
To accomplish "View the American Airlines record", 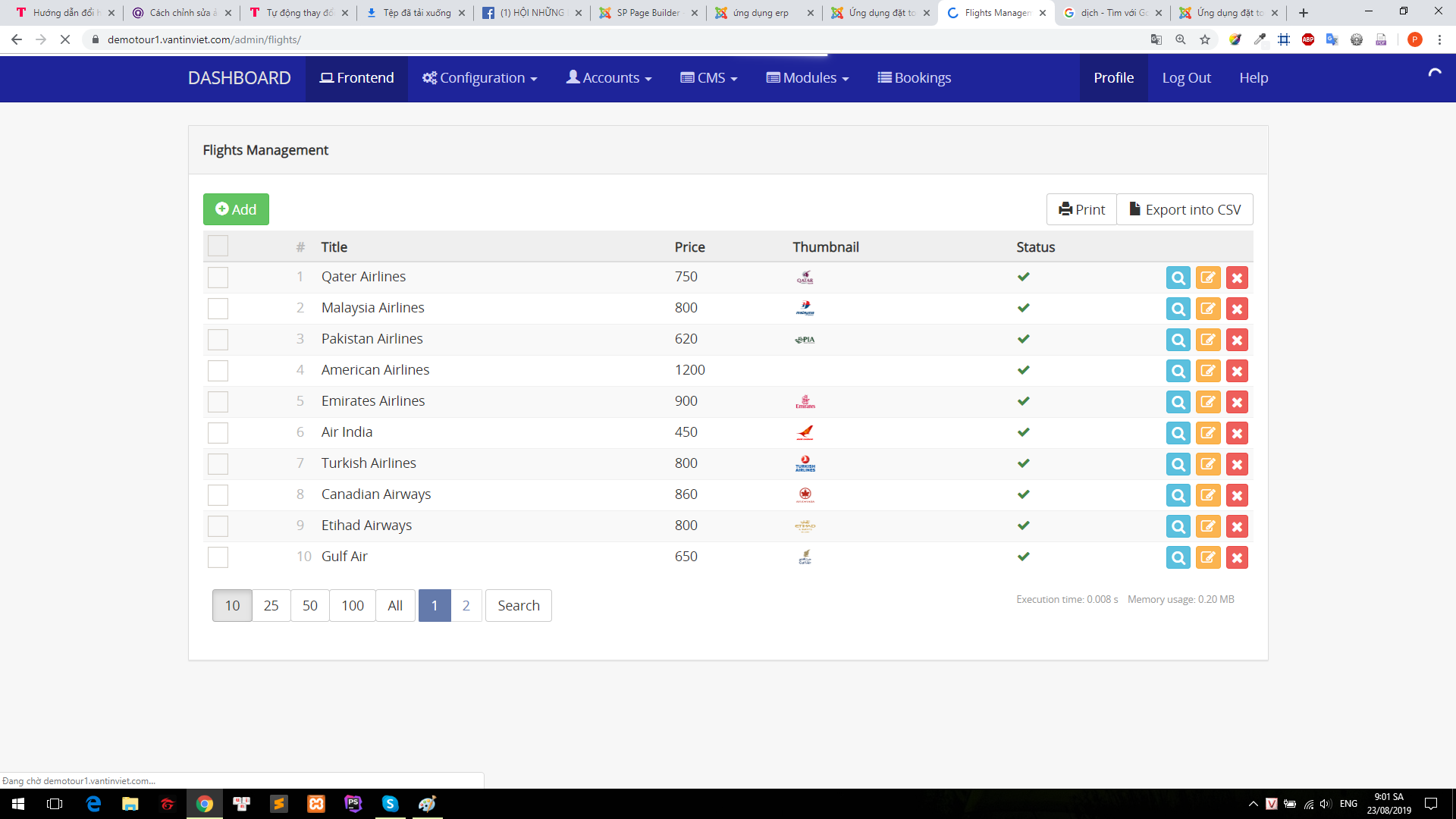I will click(x=1178, y=371).
